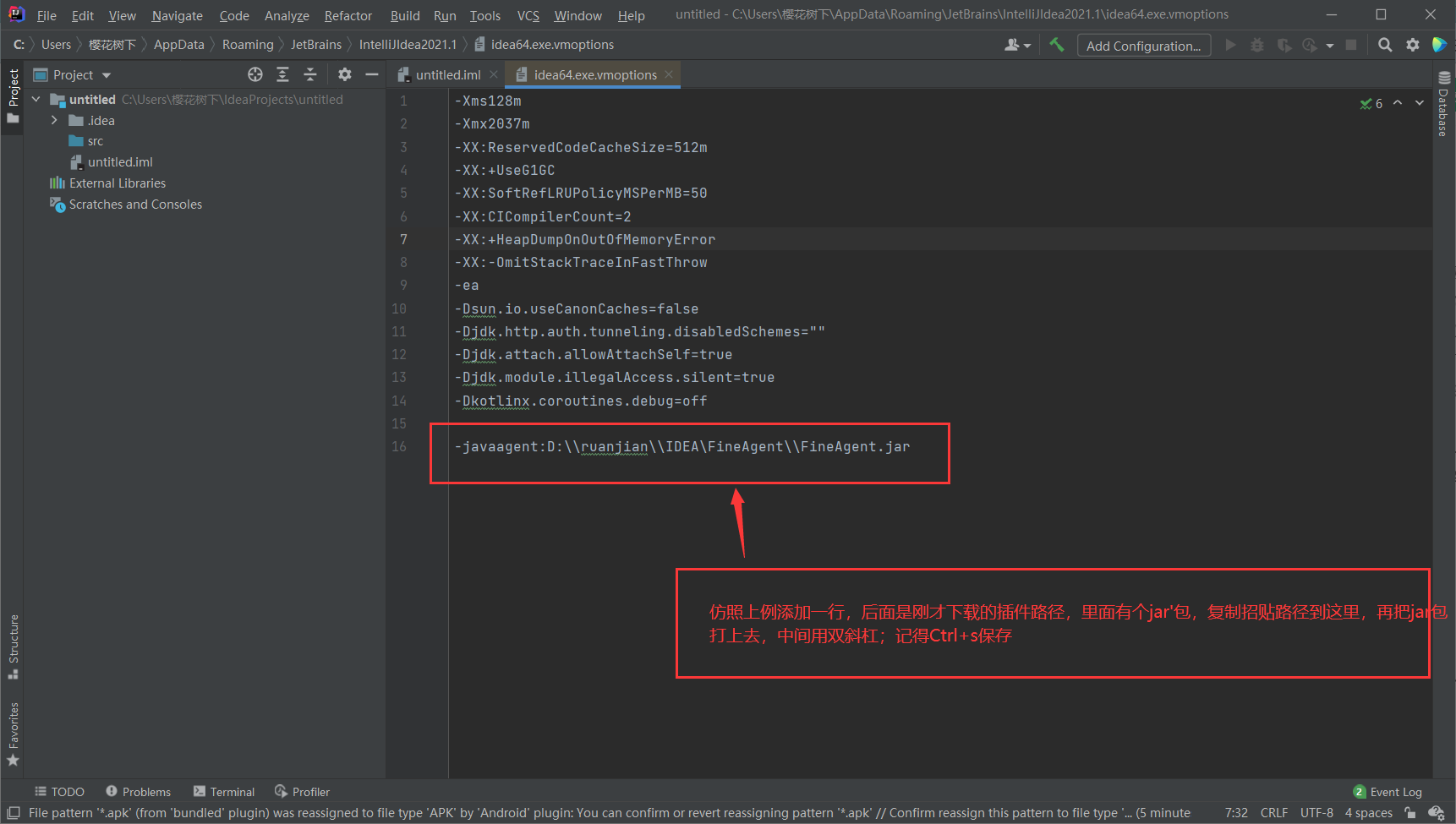The height and width of the screenshot is (824, 1456).
Task: Click the JetBrains breadcrumb
Action: coord(316,45)
